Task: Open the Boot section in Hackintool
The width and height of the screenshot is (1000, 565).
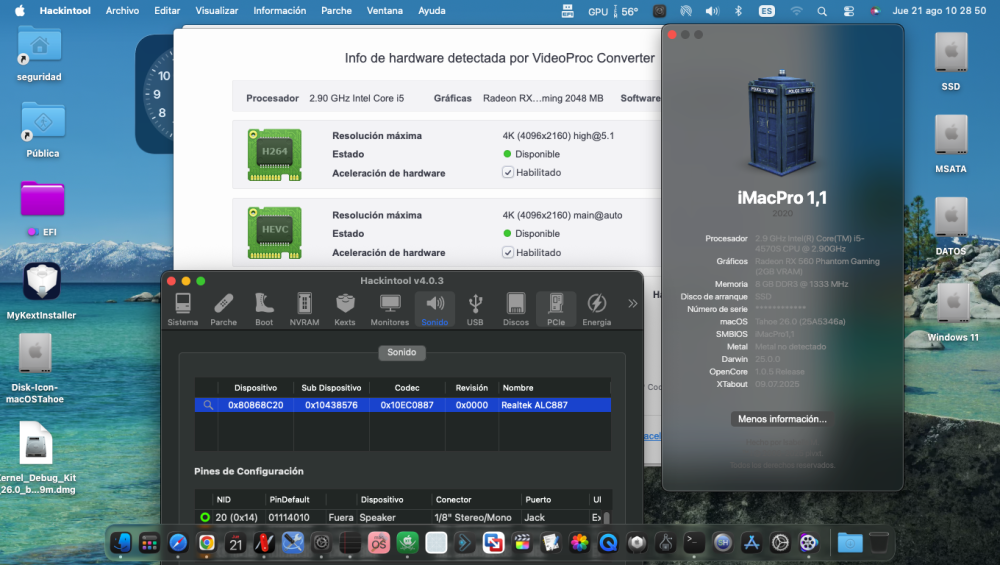Action: (264, 309)
